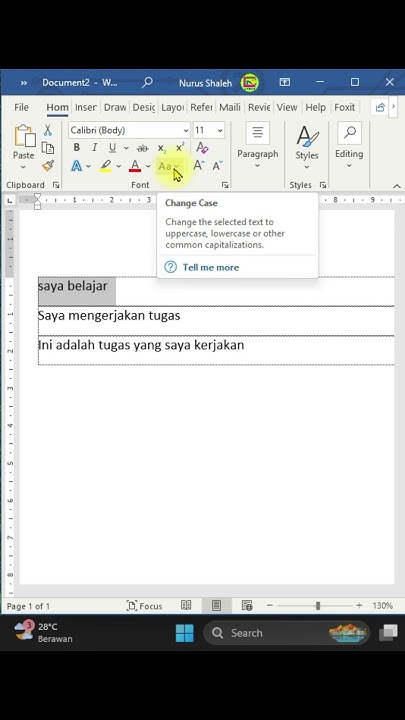Cut selection with the scissors icon
The height and width of the screenshot is (720, 405).
coord(48,130)
